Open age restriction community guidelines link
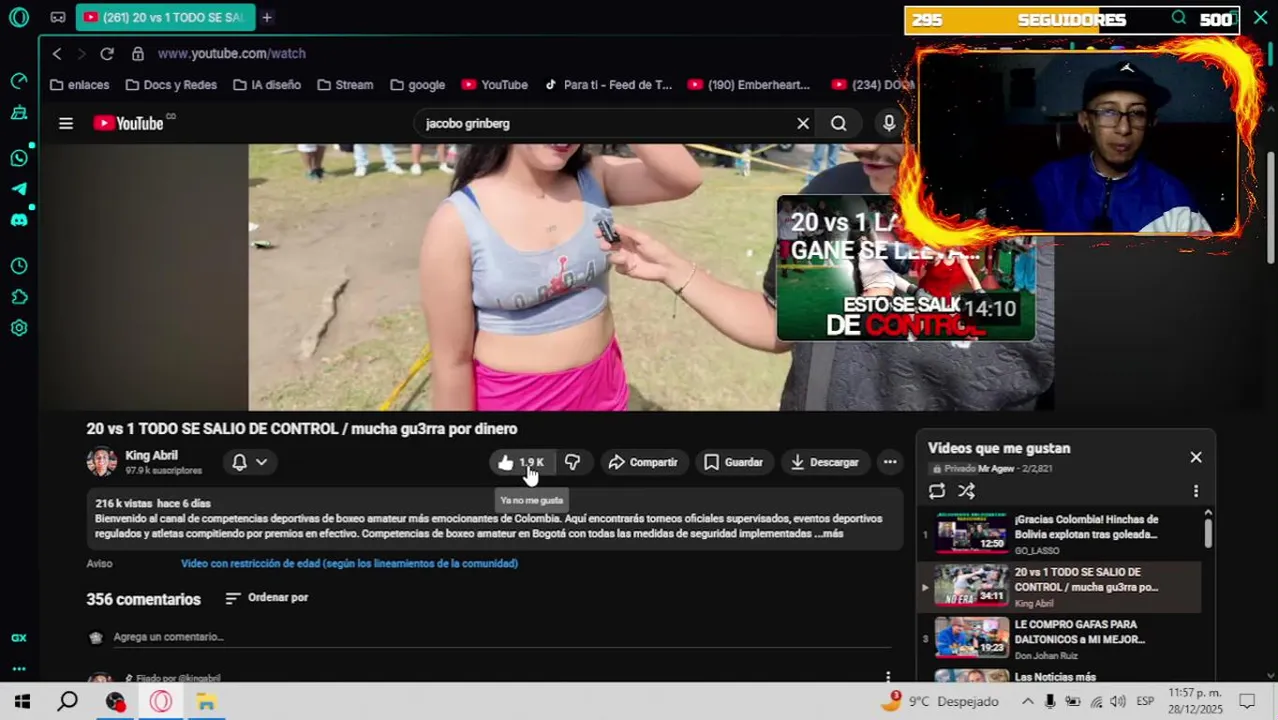The height and width of the screenshot is (720, 1278). pos(349,563)
